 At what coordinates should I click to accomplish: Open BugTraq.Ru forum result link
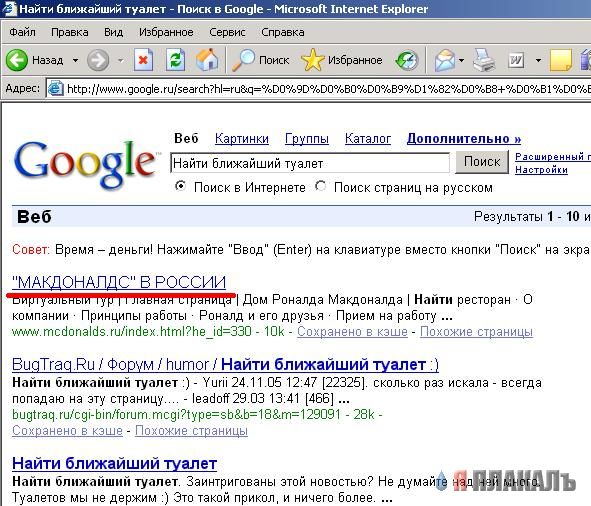click(x=225, y=365)
